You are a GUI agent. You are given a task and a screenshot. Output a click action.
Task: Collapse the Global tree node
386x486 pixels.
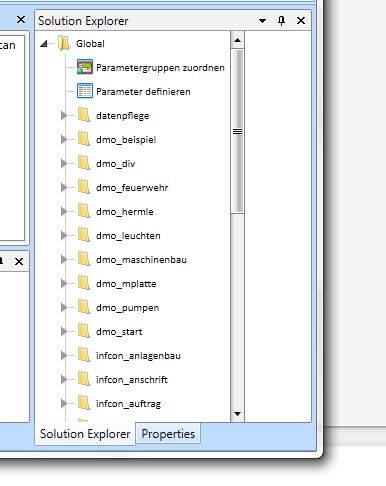44,43
